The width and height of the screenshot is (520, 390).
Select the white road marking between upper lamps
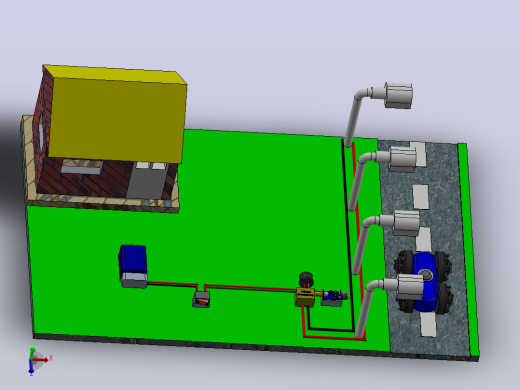pos(421,197)
